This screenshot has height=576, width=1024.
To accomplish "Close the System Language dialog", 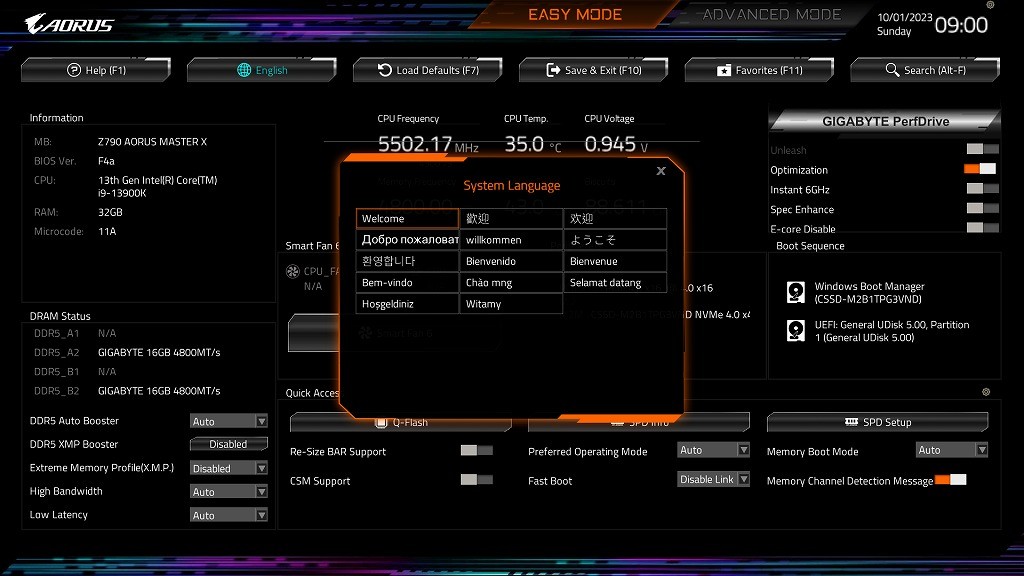I will click(661, 171).
